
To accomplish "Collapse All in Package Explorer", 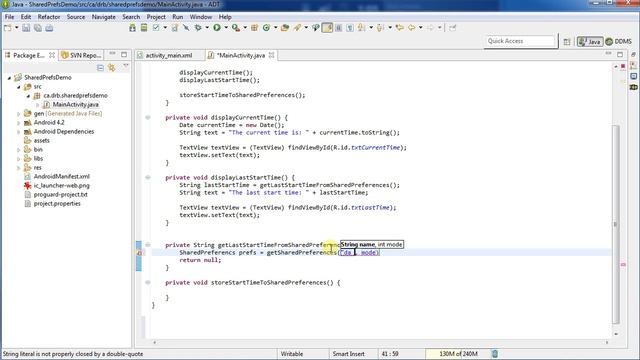I will (x=100, y=68).
